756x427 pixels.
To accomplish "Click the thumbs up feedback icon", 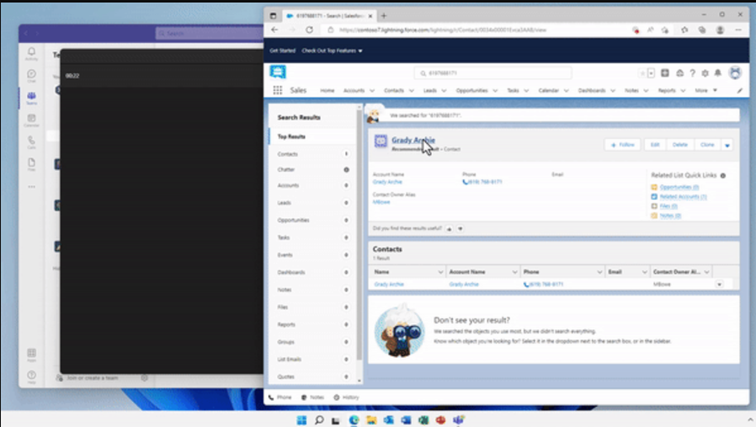I will (x=449, y=228).
